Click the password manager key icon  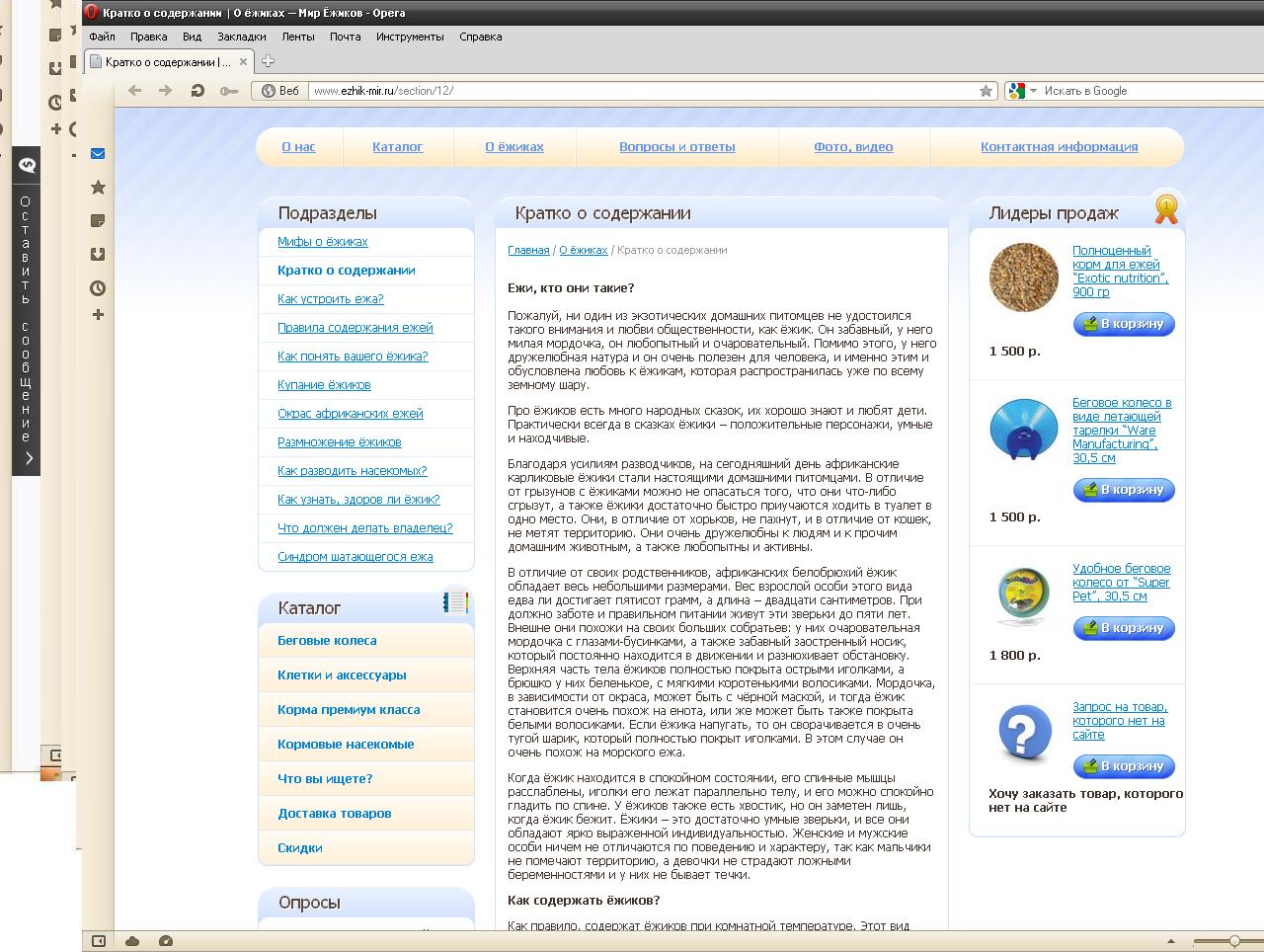click(x=229, y=91)
